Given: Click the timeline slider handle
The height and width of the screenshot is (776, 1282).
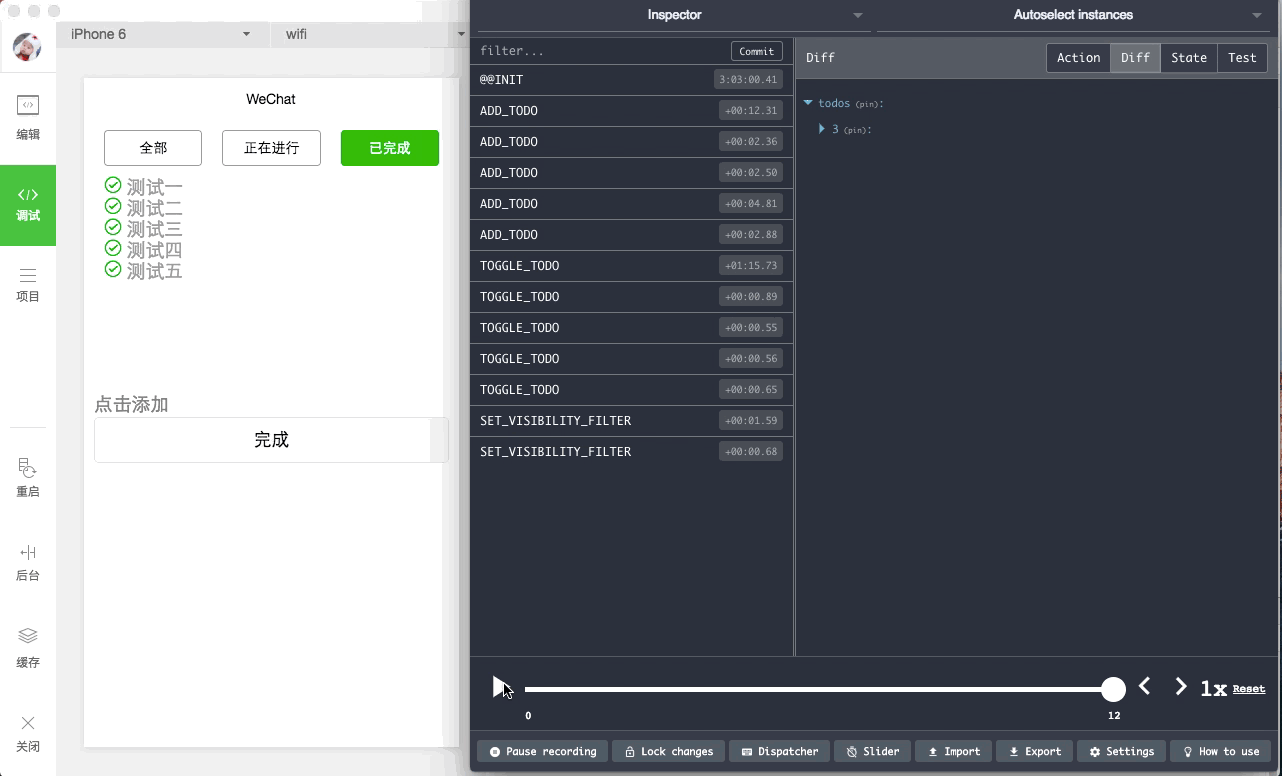Looking at the screenshot, I should [x=1113, y=689].
